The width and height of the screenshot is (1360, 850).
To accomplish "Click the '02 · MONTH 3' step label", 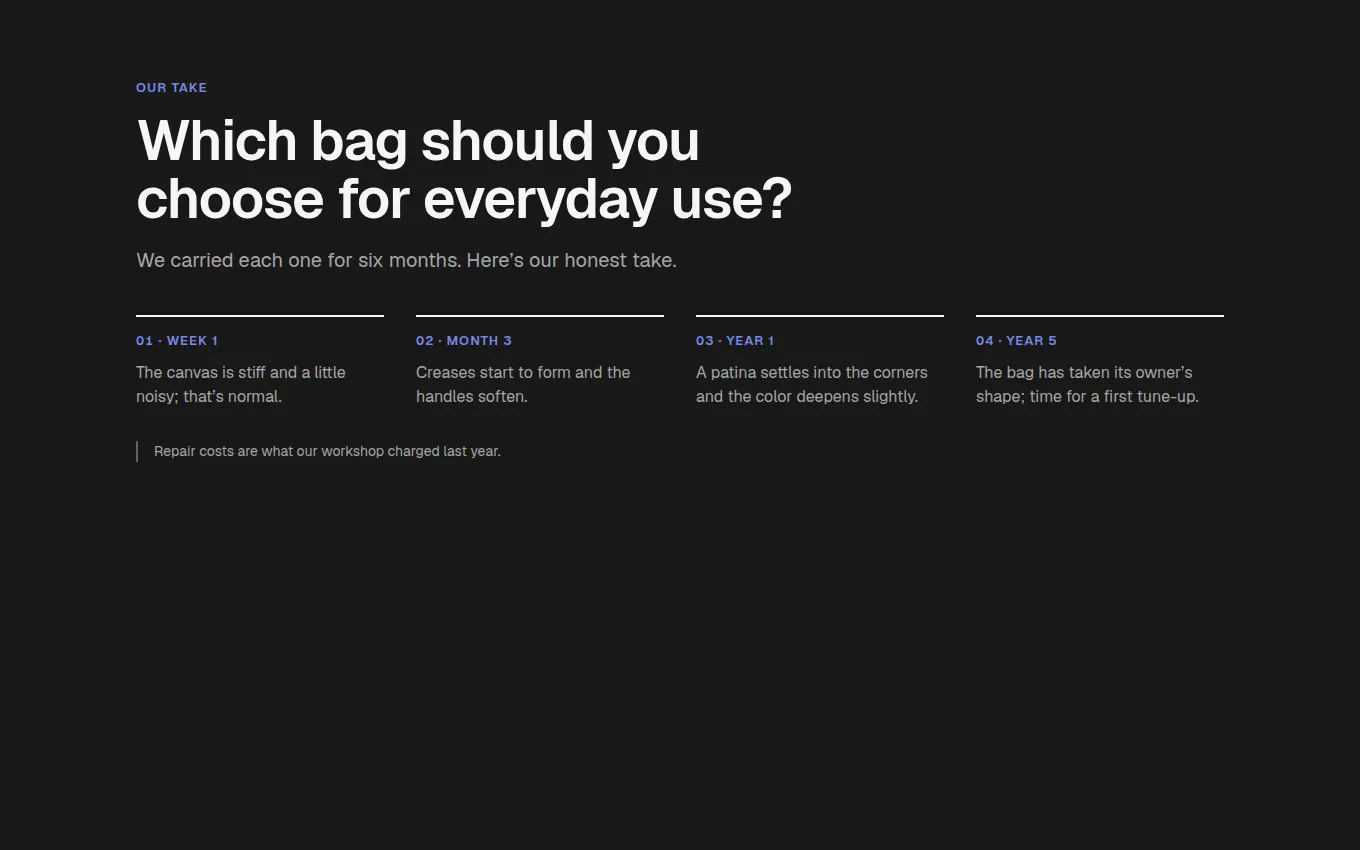I will pos(464,341).
